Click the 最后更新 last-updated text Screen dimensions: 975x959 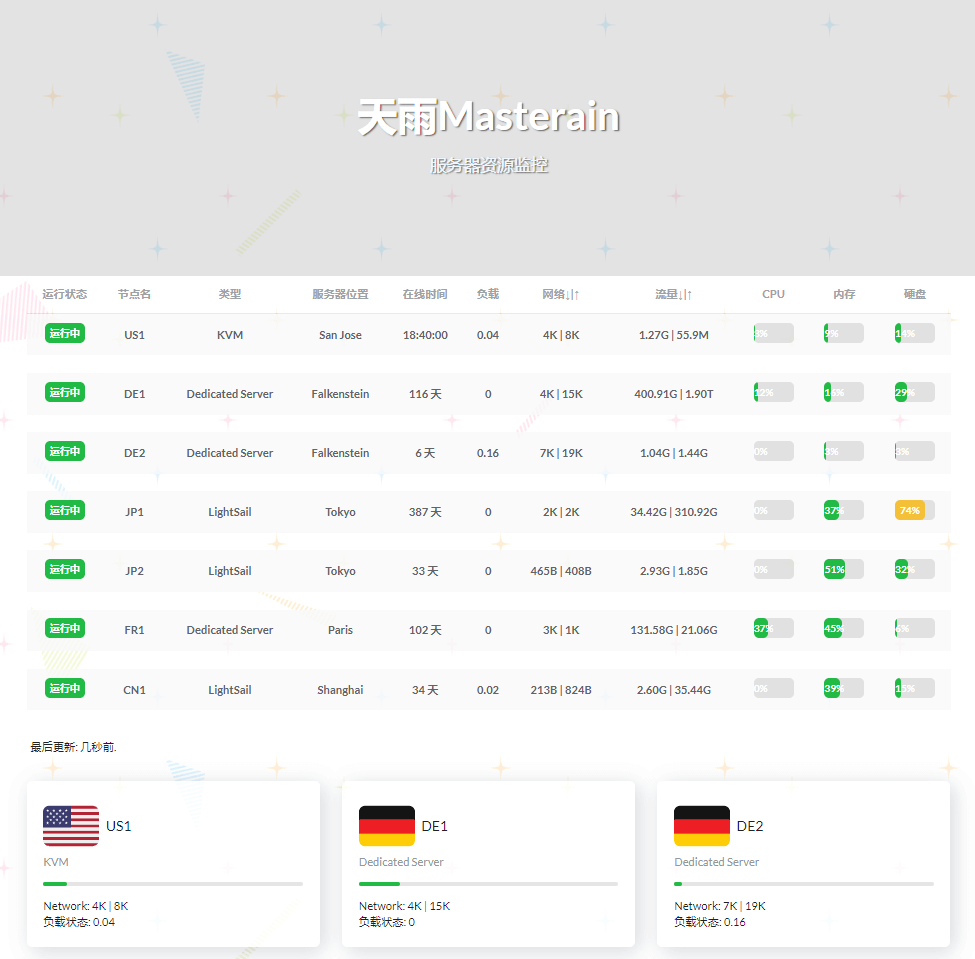[74, 747]
